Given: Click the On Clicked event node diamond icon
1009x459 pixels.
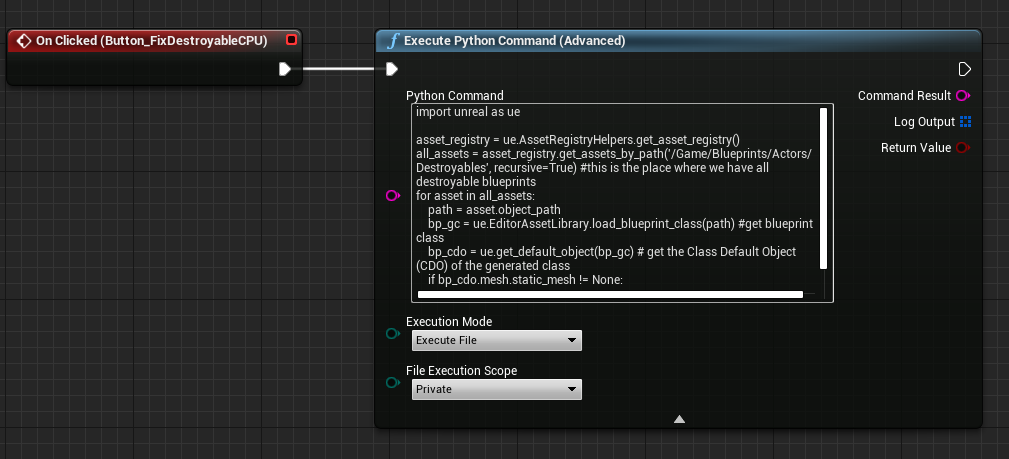Looking at the screenshot, I should pos(22,41).
